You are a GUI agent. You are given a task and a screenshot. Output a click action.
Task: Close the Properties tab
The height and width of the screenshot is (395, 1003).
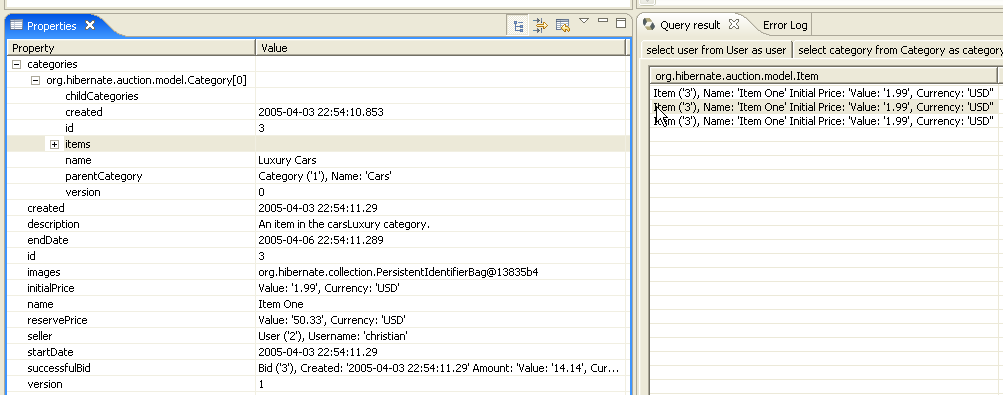pyautogui.click(x=90, y=26)
